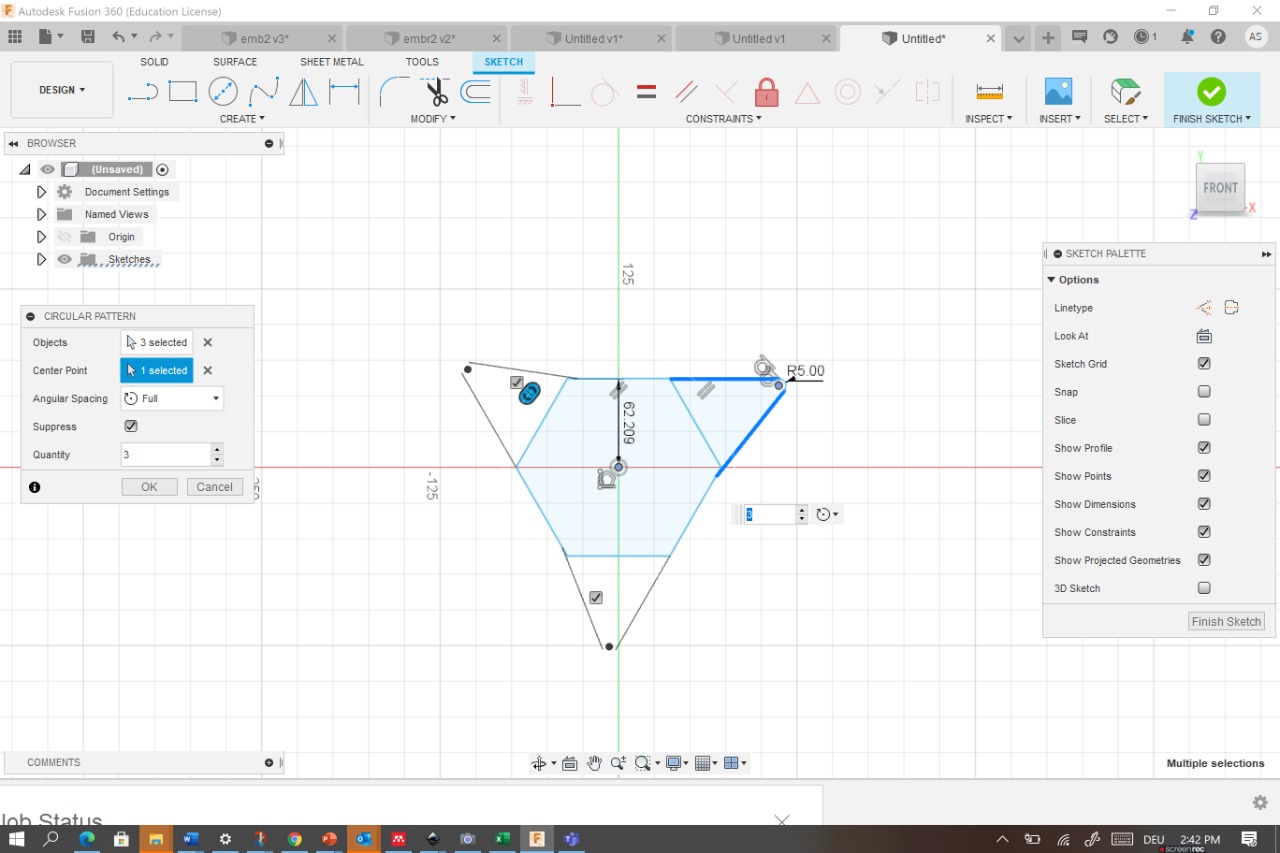The width and height of the screenshot is (1280, 853).
Task: Choose the Fillet tool
Action: [394, 92]
